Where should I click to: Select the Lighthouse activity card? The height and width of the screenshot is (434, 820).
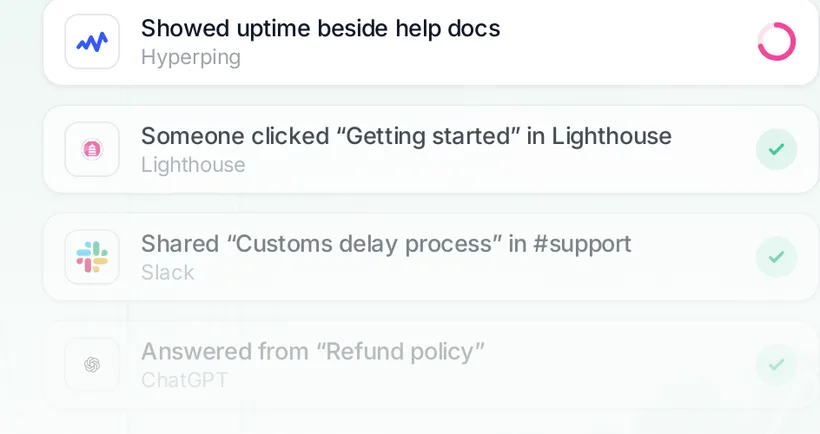click(x=430, y=150)
